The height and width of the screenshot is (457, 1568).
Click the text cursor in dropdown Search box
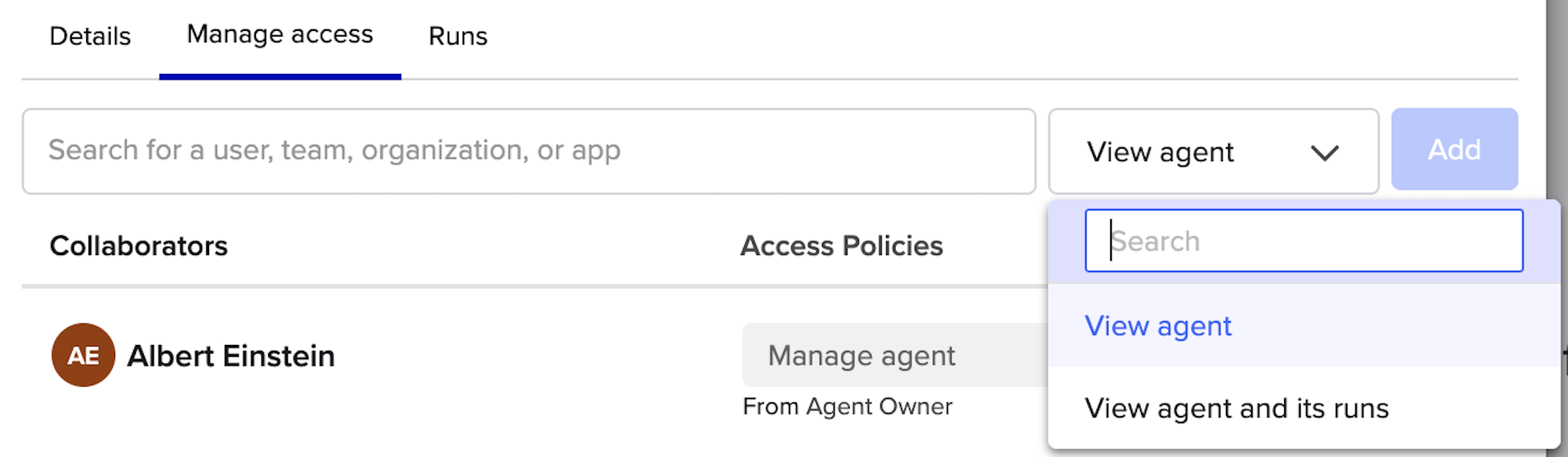point(1111,240)
